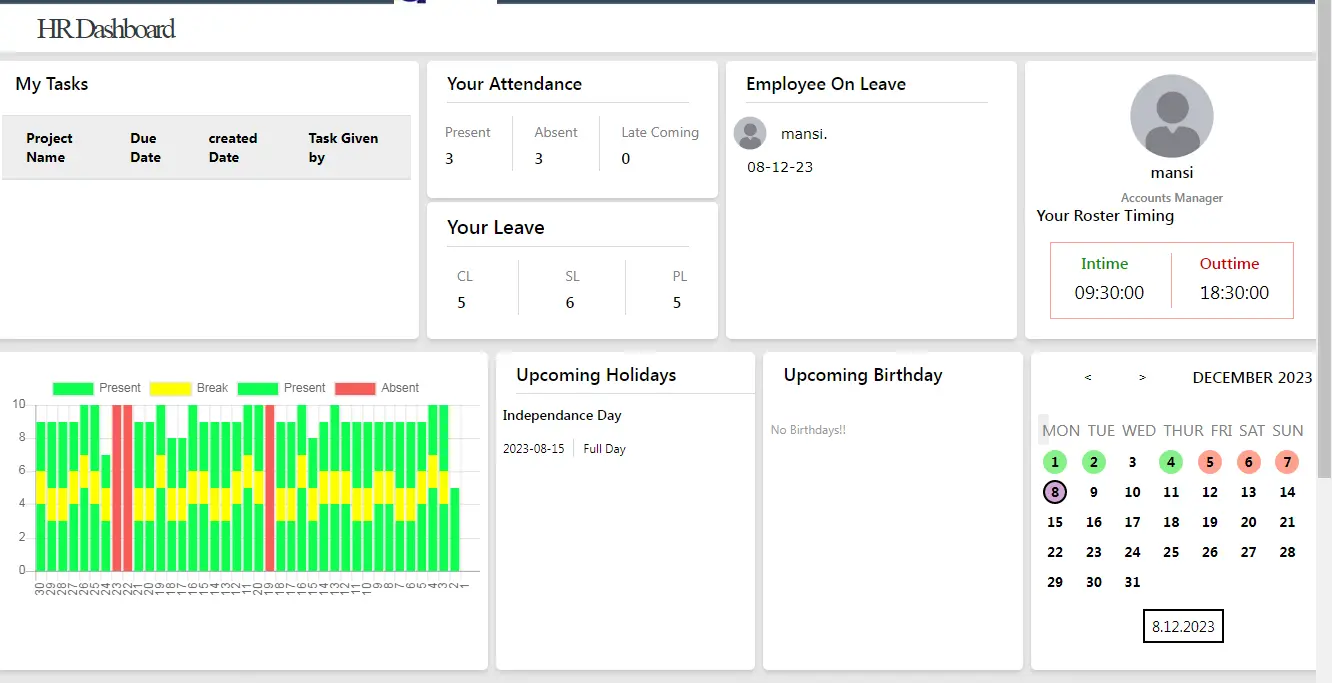Click the created Date column header
Image resolution: width=1332 pixels, height=683 pixels.
(233, 148)
